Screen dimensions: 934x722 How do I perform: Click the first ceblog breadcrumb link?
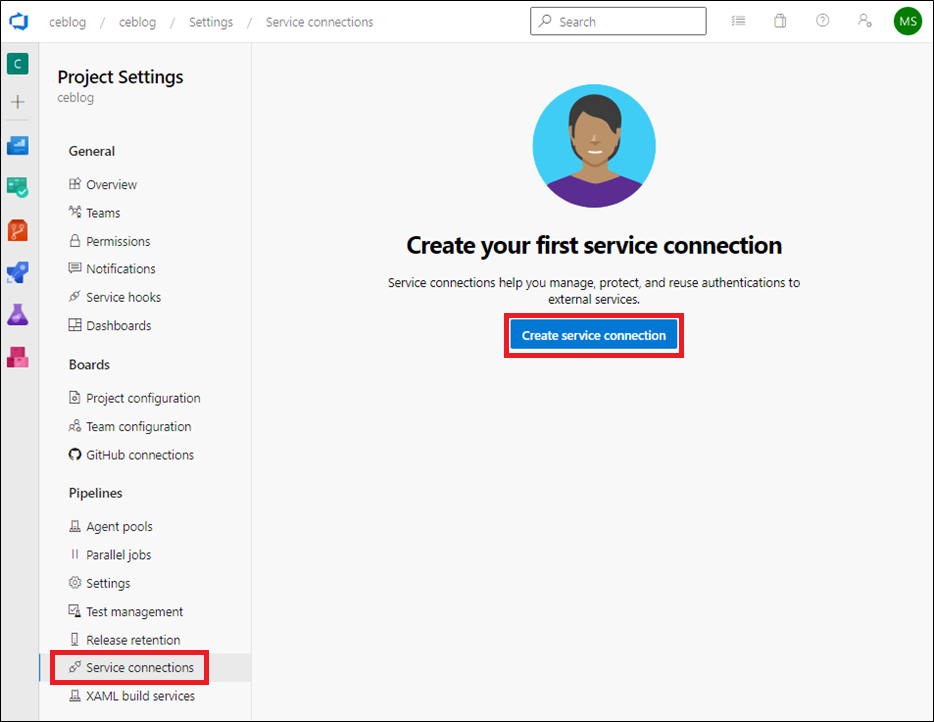67,22
